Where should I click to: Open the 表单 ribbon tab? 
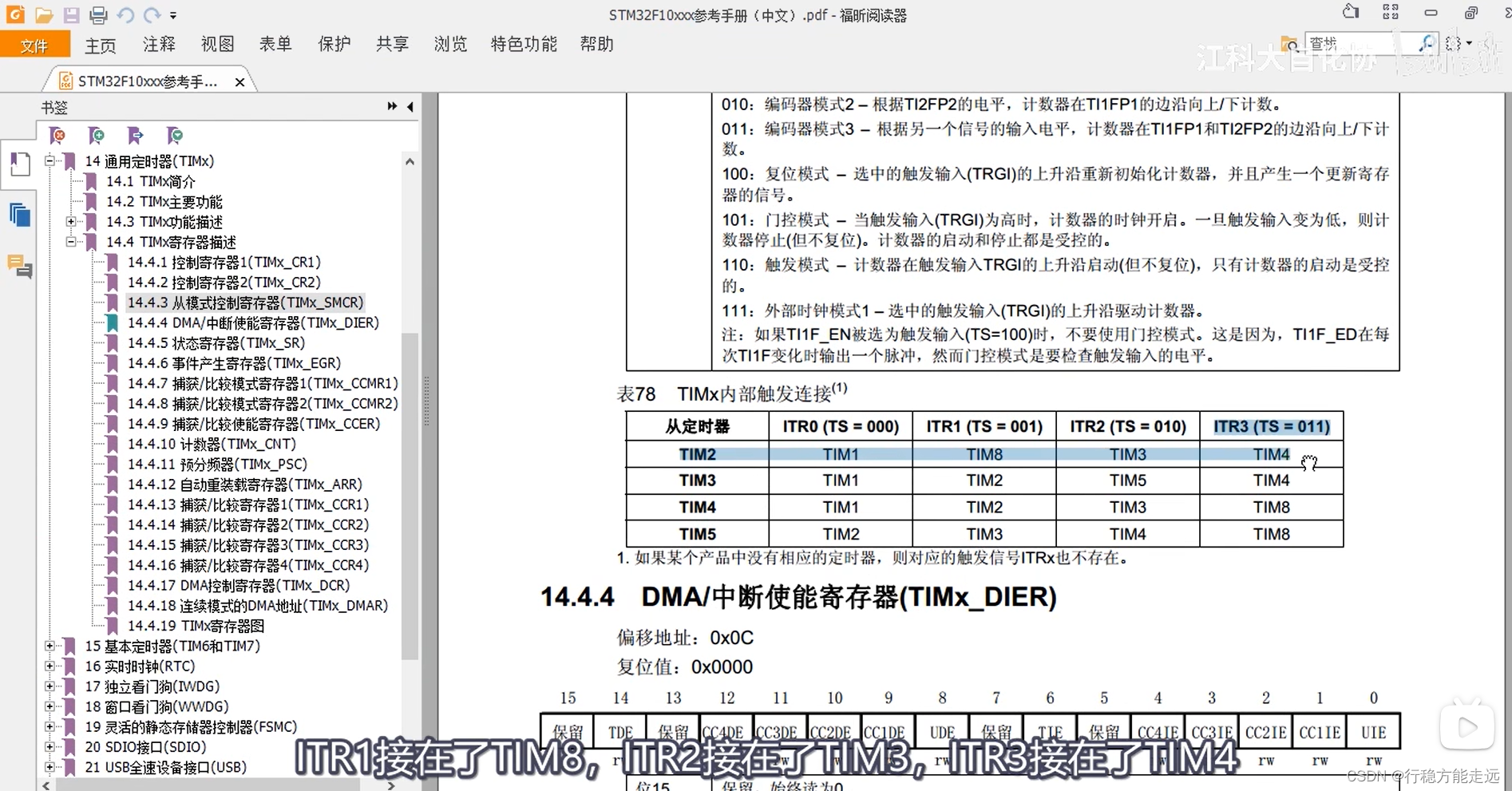(x=275, y=45)
